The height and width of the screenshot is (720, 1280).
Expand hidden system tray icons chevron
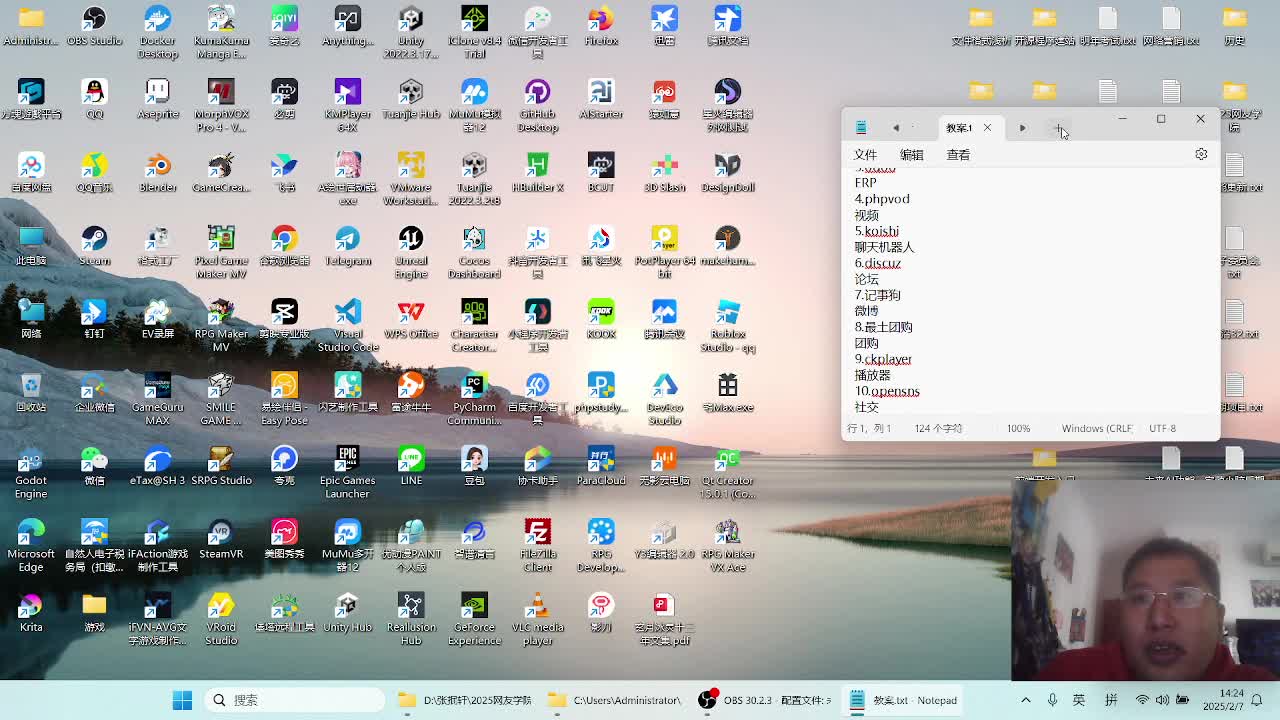click(x=1025, y=700)
